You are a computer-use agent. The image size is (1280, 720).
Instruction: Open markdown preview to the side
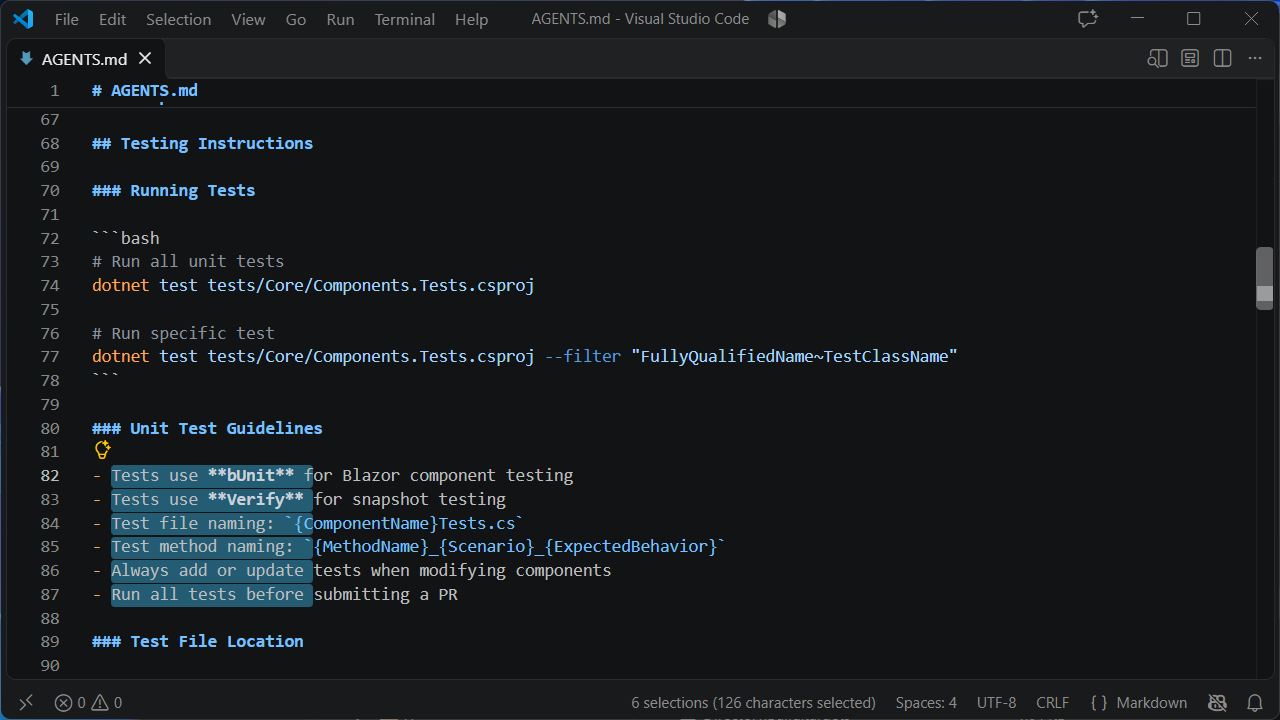pyautogui.click(x=1157, y=59)
